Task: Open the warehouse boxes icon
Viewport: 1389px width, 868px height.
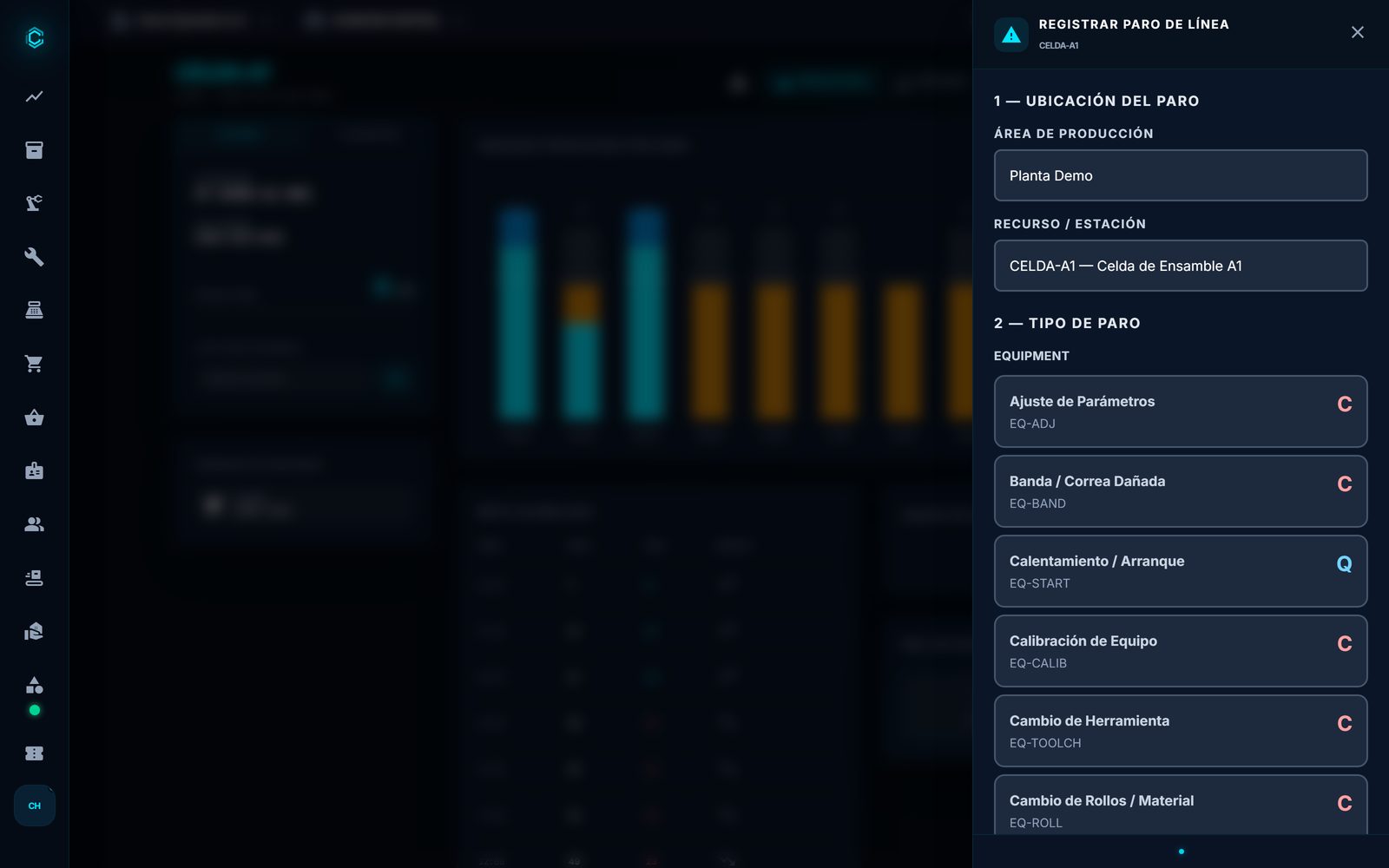Action: 34,631
